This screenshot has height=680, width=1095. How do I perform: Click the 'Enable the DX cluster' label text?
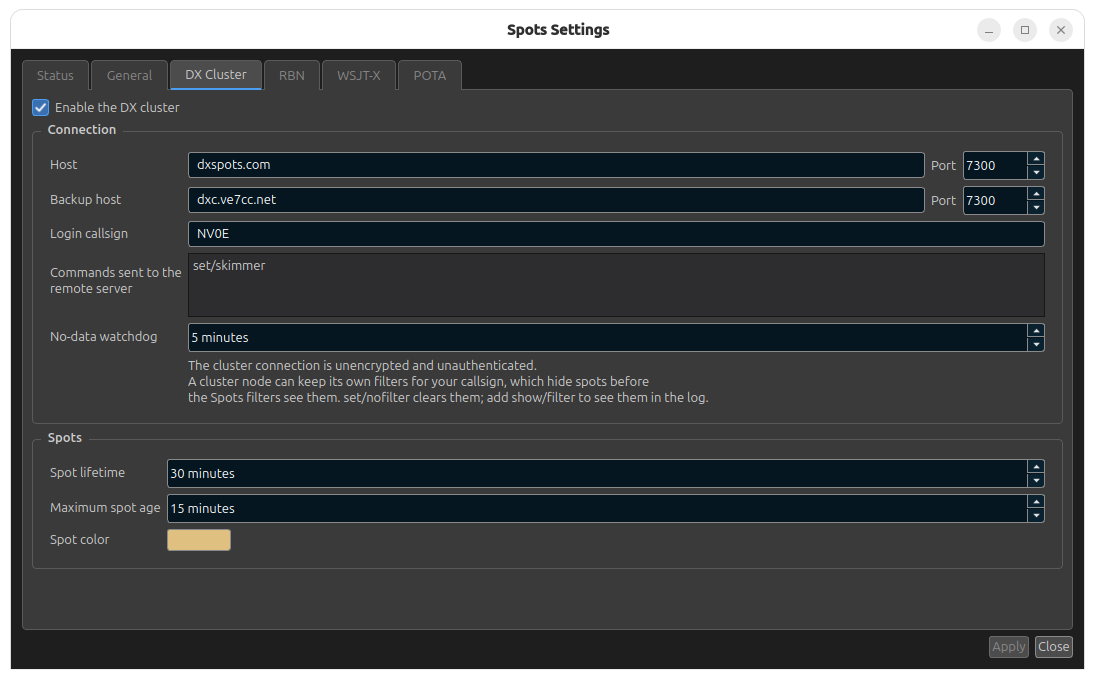pyautogui.click(x=117, y=108)
